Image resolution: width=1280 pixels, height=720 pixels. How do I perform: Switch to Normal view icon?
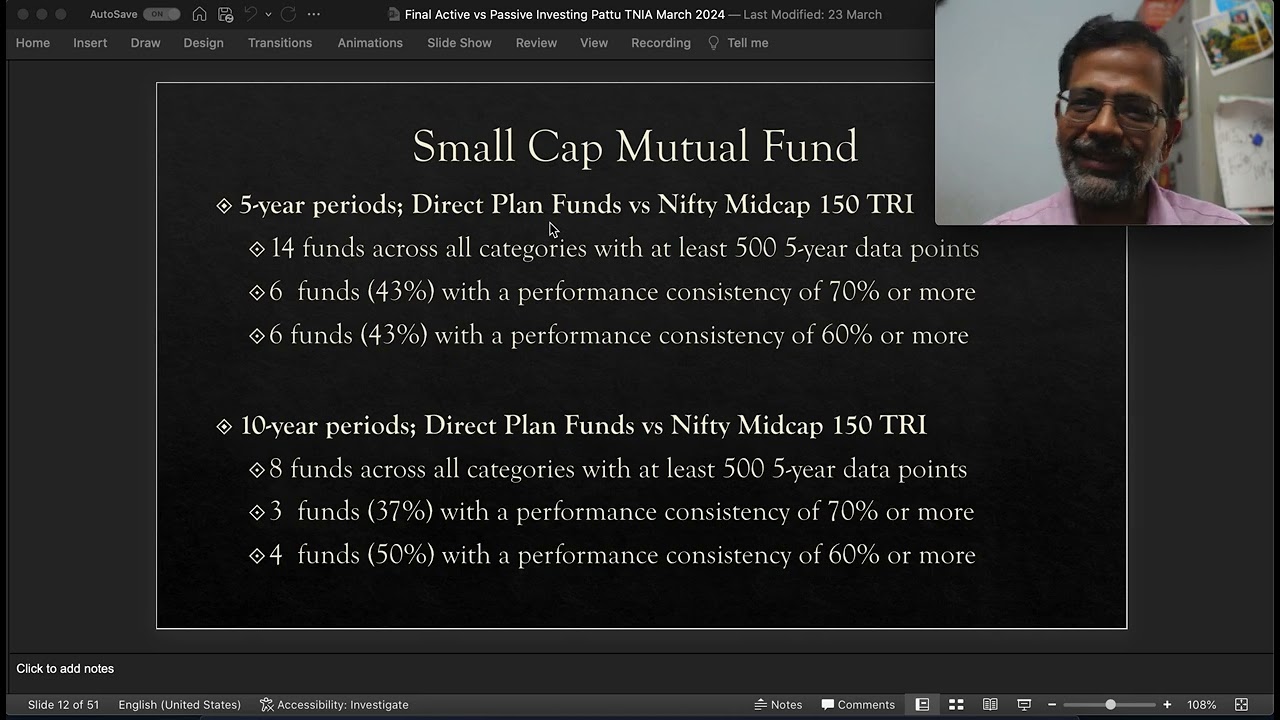tap(922, 704)
